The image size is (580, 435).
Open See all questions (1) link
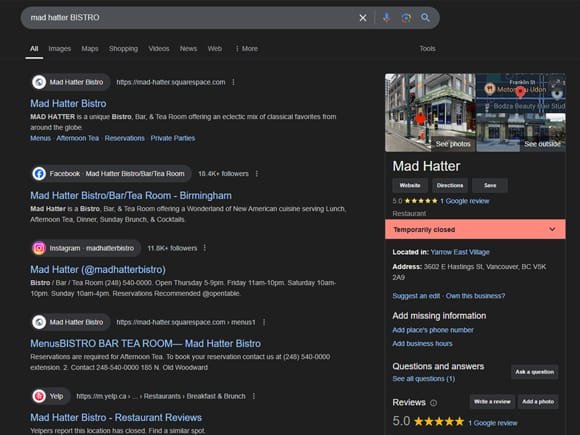[x=424, y=379]
